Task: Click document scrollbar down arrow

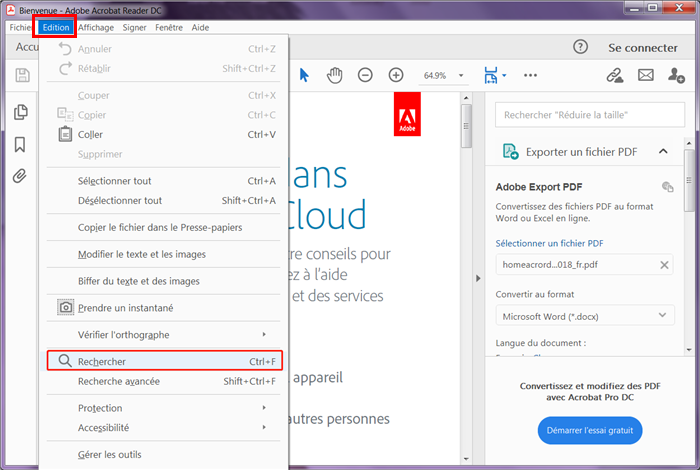Action: (x=467, y=459)
